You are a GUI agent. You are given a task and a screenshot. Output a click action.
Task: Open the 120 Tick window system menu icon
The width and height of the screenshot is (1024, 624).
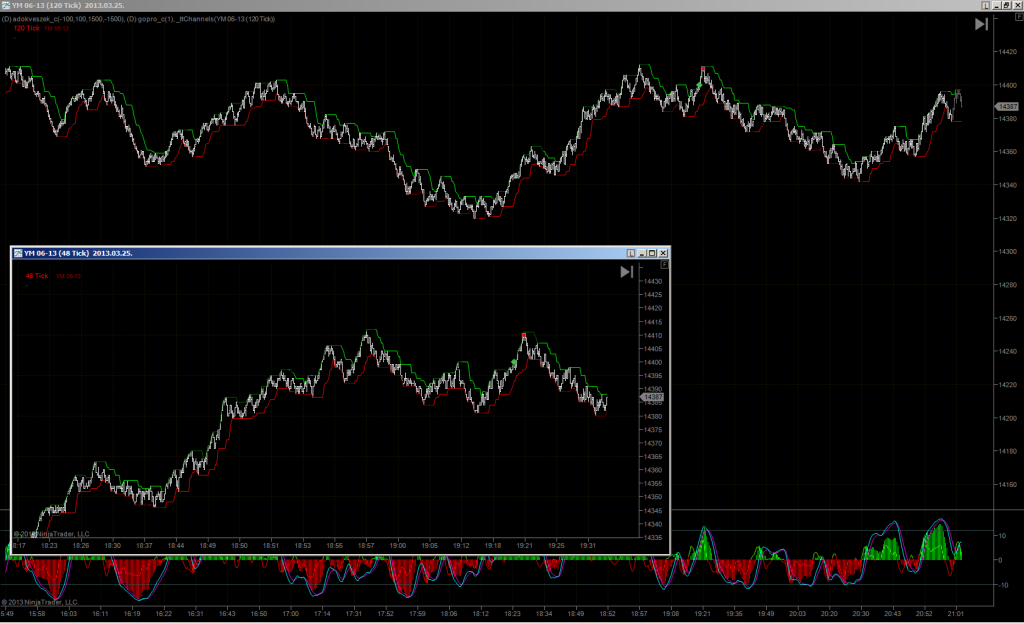(6, 5)
